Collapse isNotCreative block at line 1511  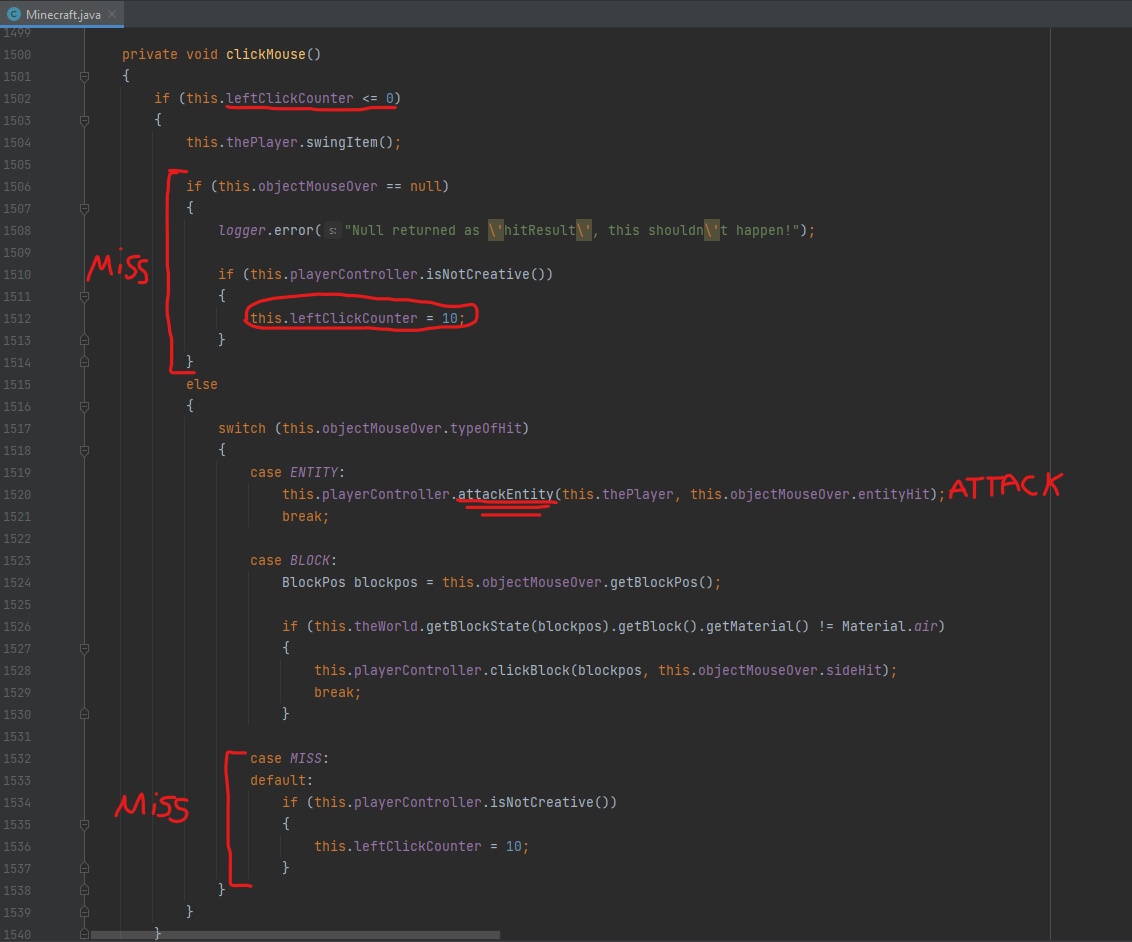click(85, 297)
